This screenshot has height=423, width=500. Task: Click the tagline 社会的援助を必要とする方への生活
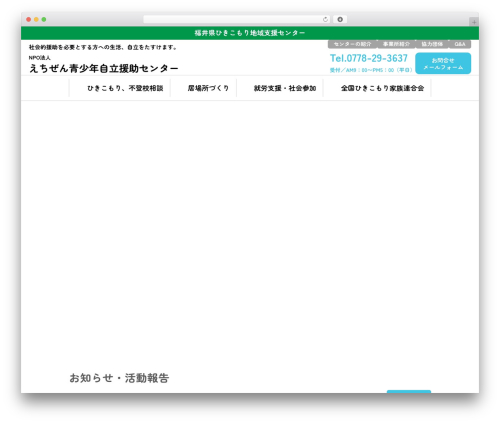tap(103, 47)
